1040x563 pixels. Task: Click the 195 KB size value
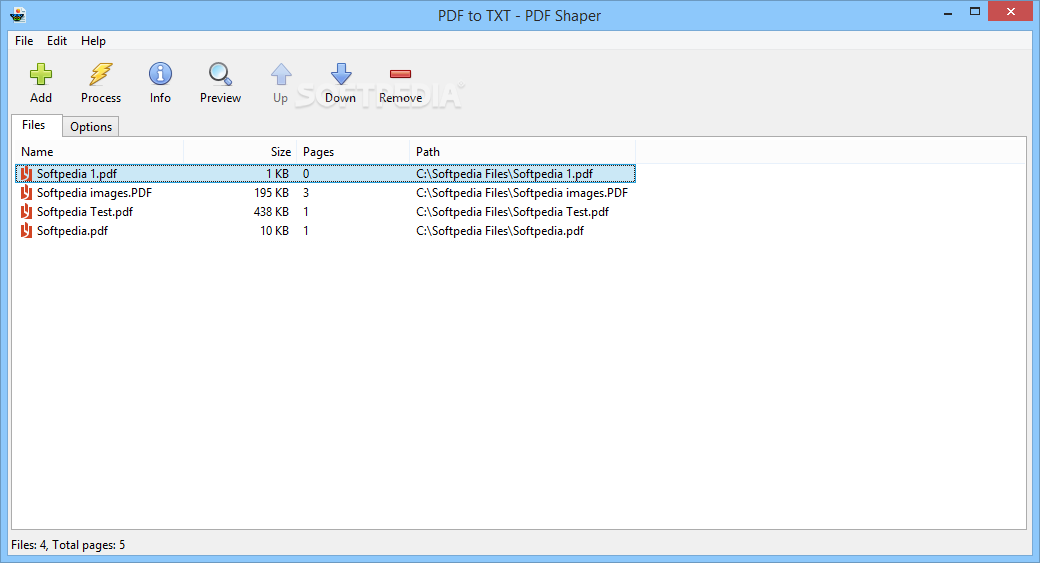(271, 193)
